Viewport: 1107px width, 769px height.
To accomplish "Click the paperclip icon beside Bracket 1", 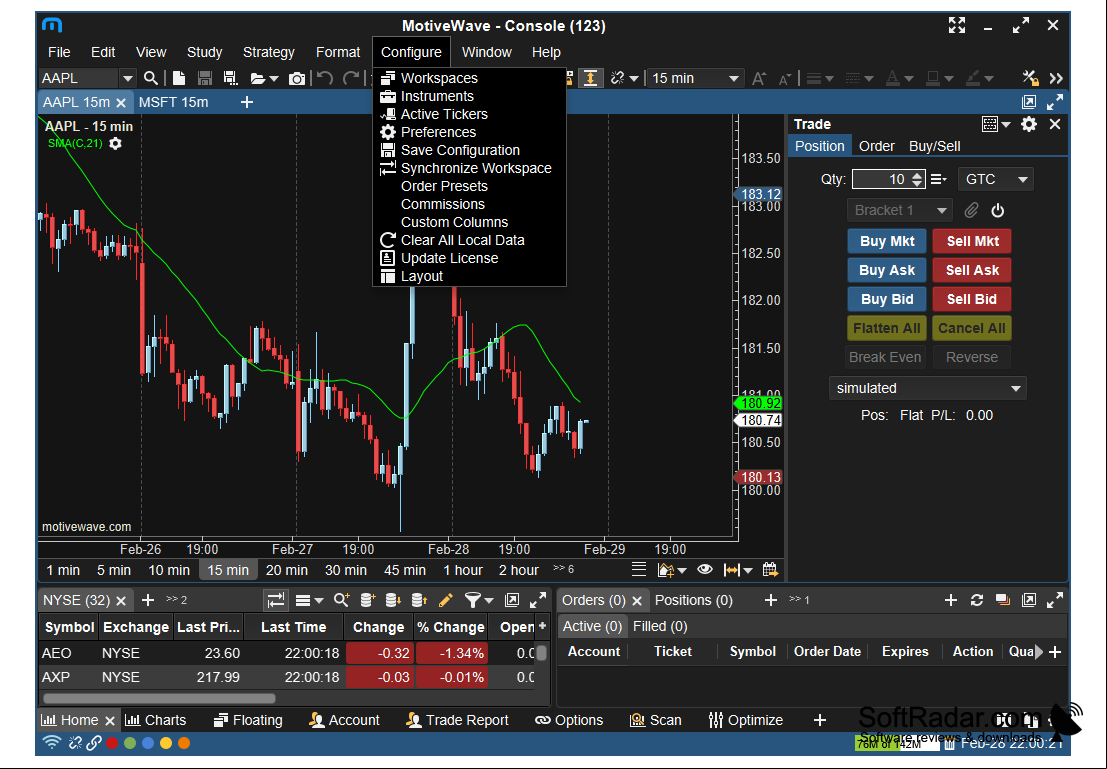I will tap(971, 210).
